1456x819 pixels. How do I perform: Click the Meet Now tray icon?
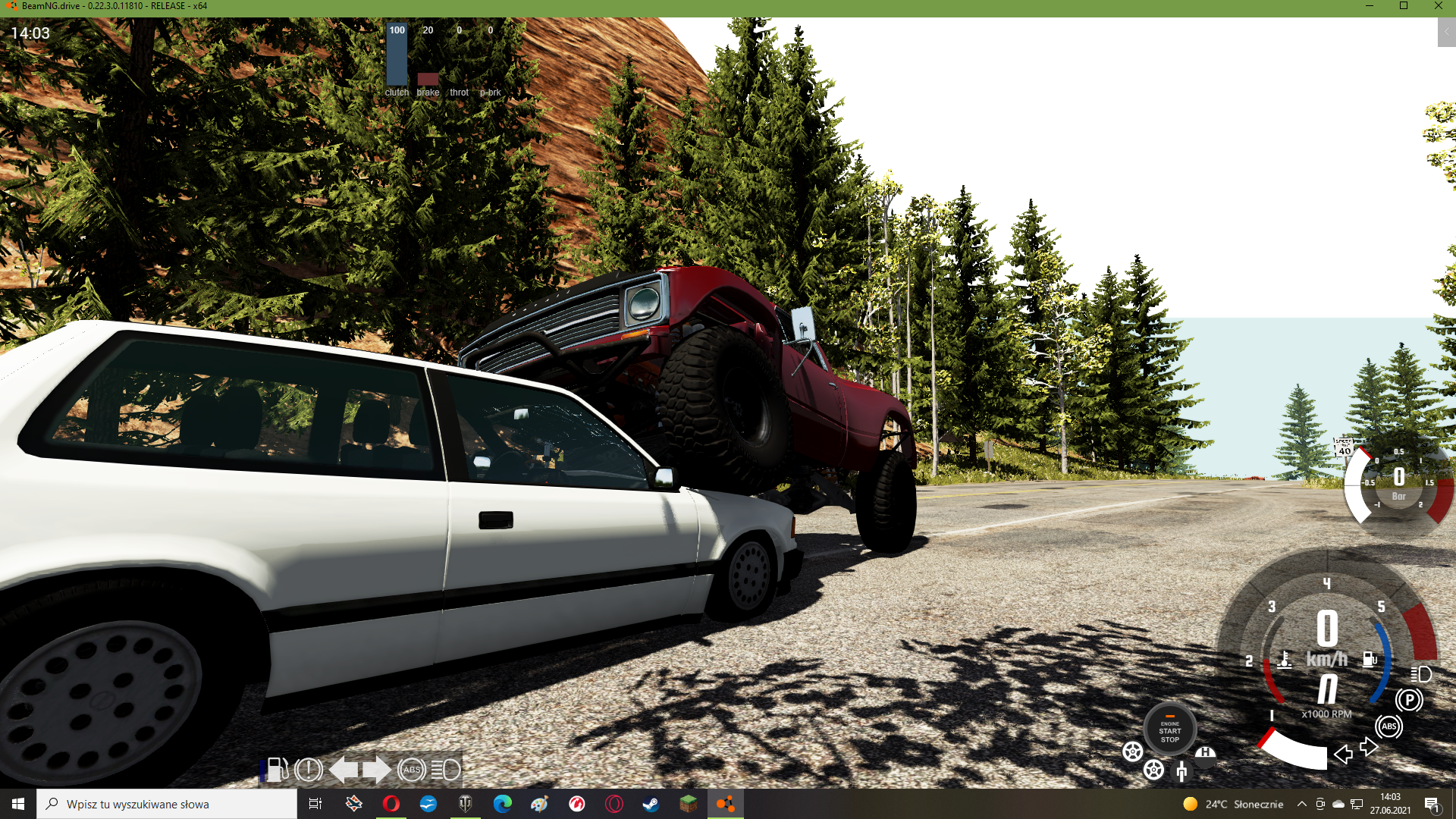(1320, 804)
